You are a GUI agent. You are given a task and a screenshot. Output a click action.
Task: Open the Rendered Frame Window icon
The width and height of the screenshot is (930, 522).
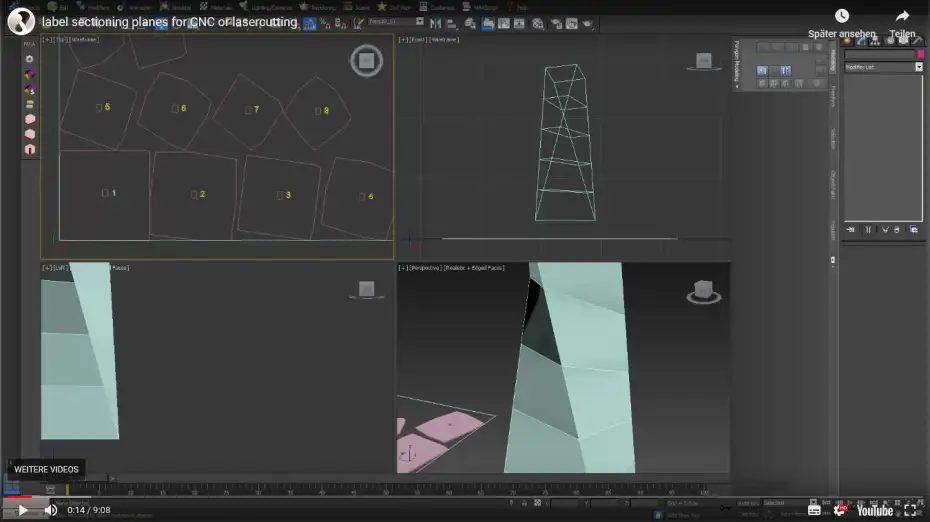point(572,23)
